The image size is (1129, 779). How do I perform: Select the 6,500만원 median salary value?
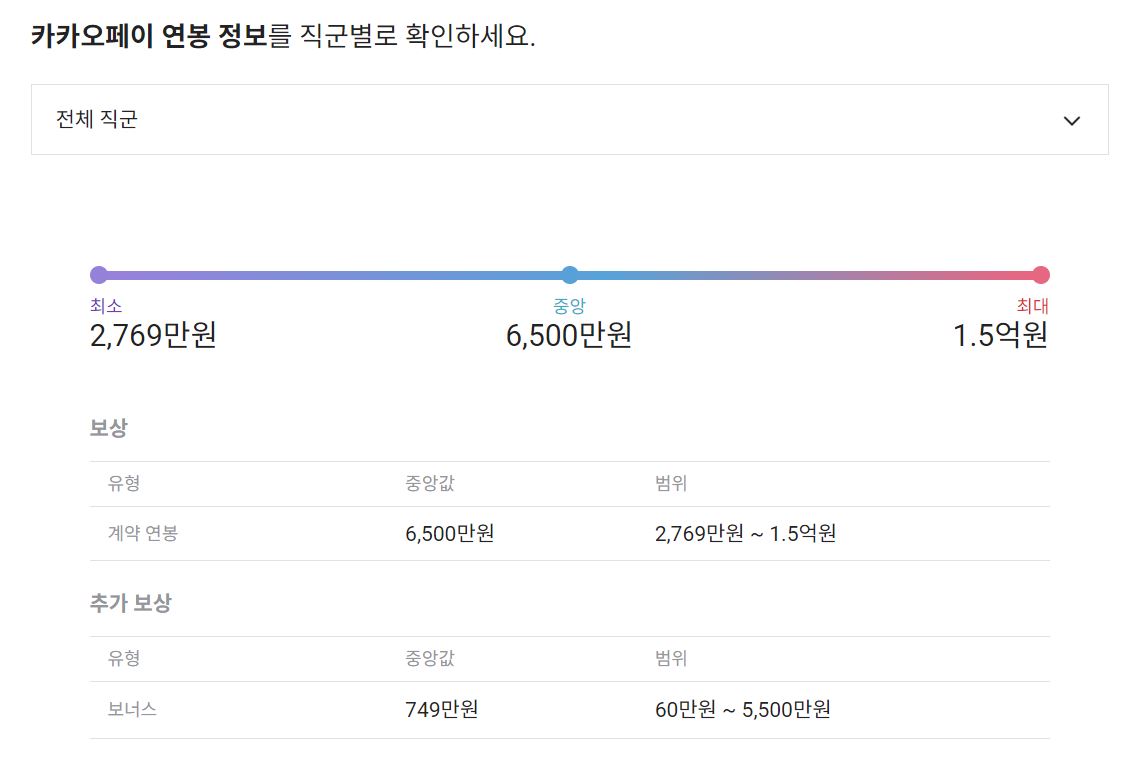pyautogui.click(x=569, y=335)
